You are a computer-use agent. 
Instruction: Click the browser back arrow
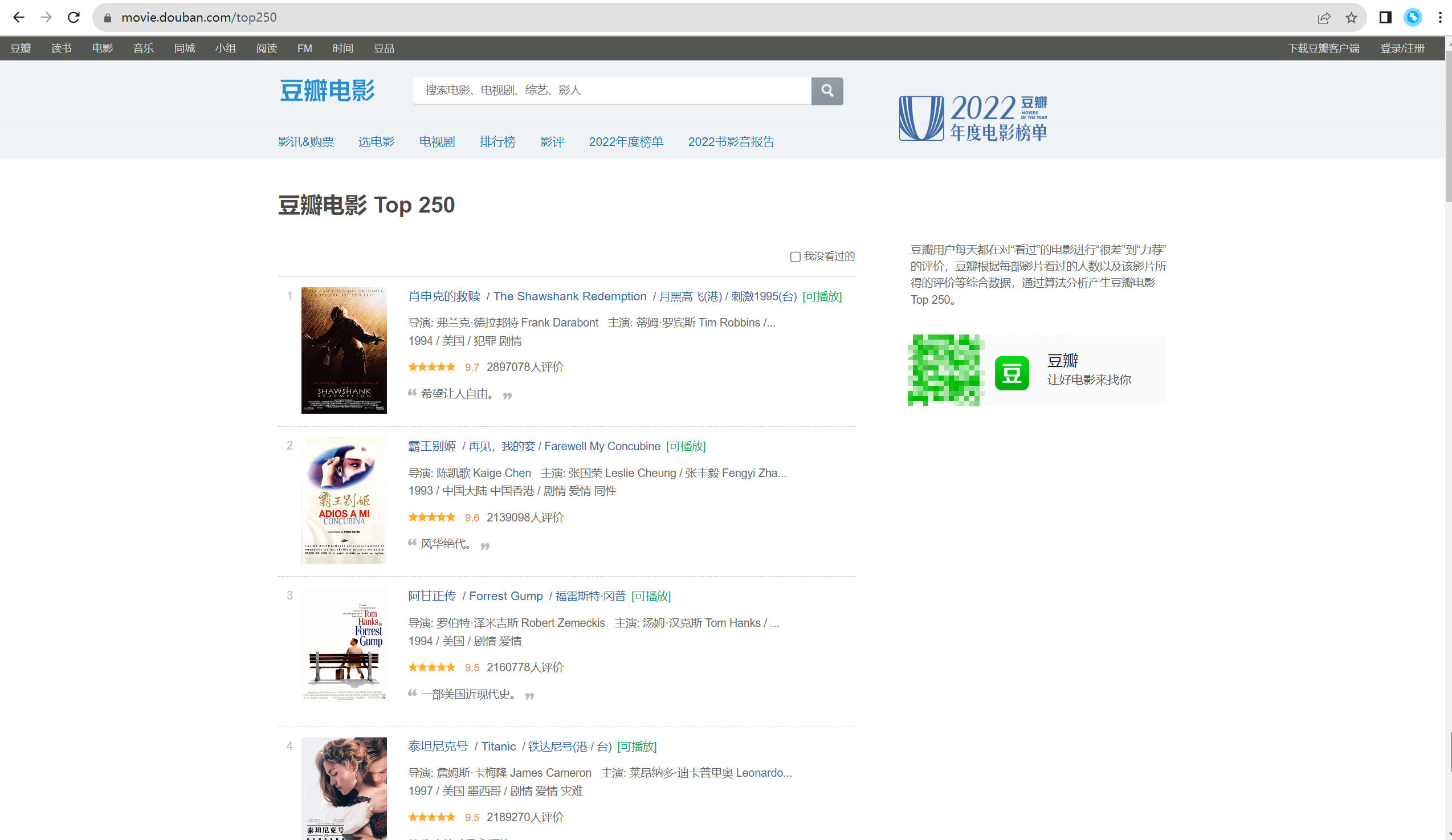(x=18, y=17)
